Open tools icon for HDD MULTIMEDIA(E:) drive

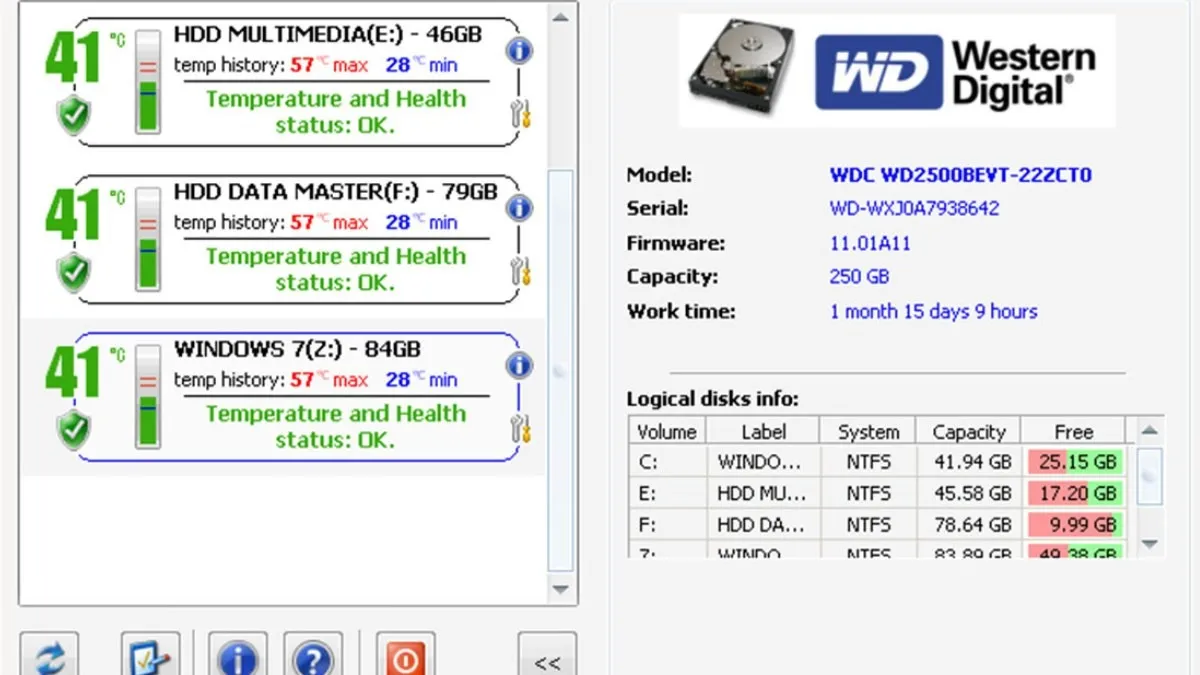point(520,113)
